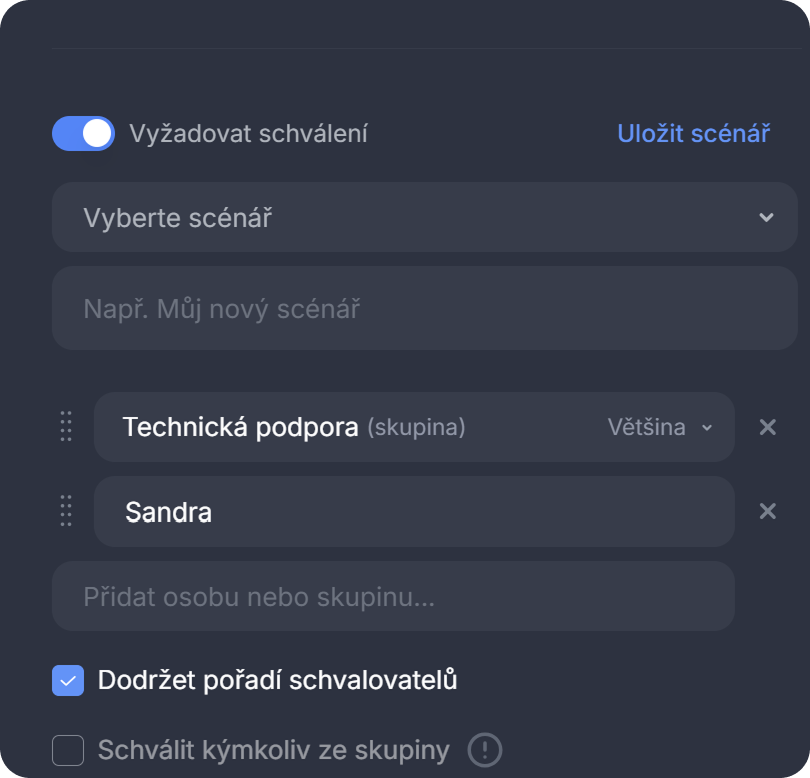
Task: Click the Vyžadovat schválení label text
Action: [248, 133]
